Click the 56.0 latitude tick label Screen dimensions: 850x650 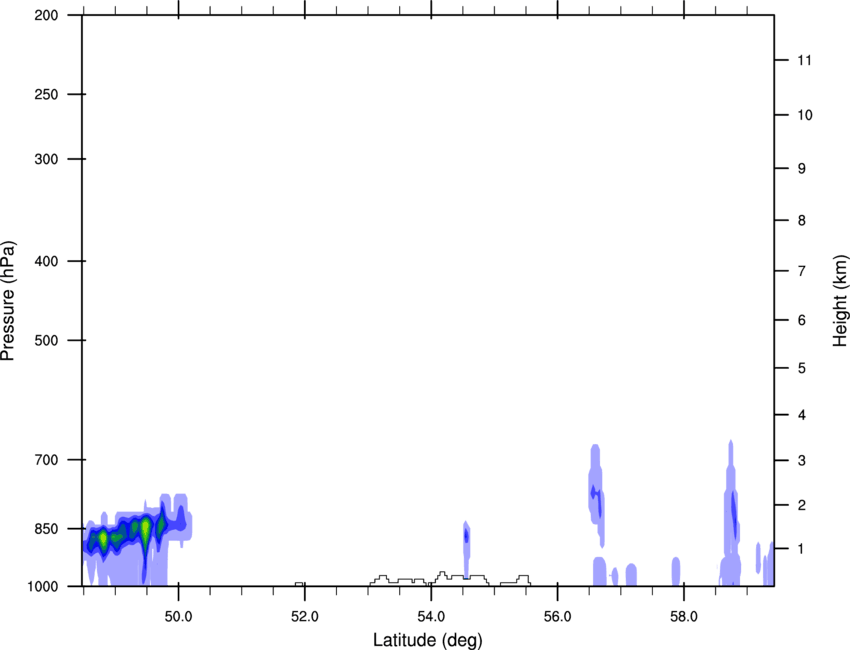pyautogui.click(x=557, y=616)
